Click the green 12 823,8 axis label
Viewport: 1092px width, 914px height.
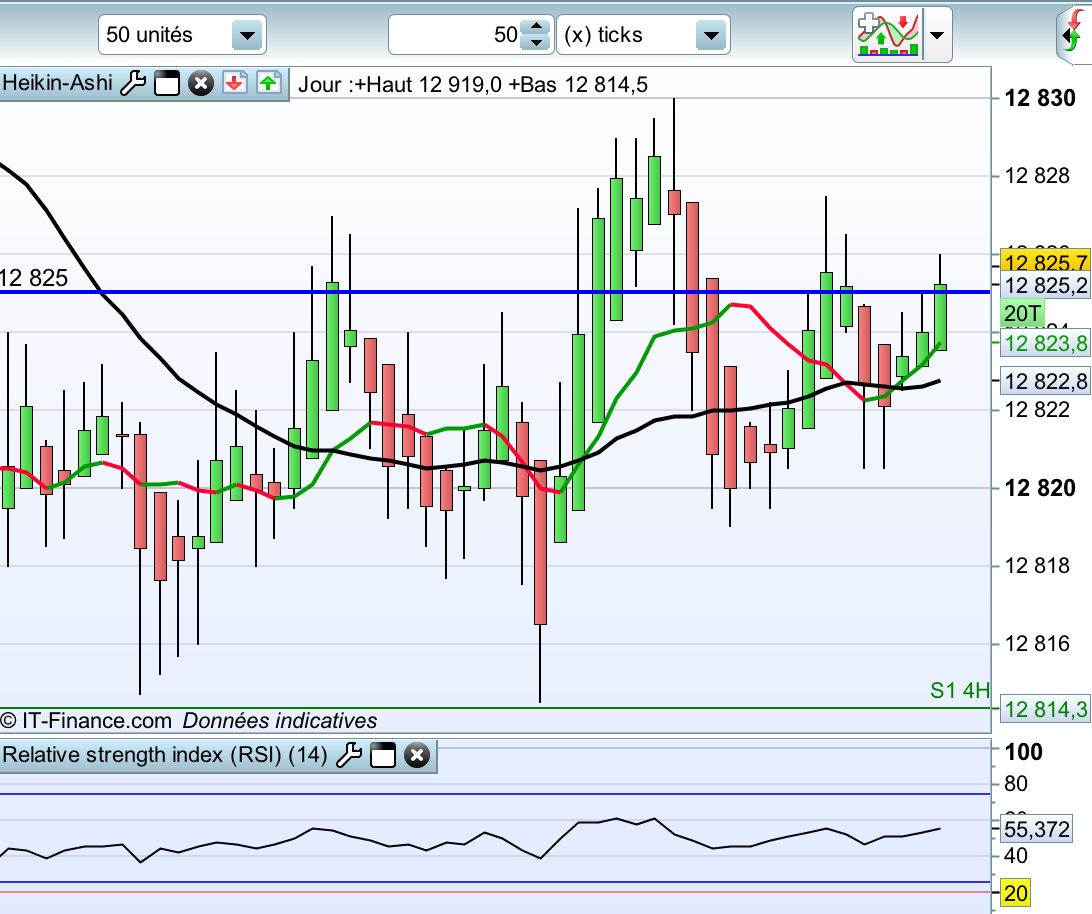(1045, 343)
